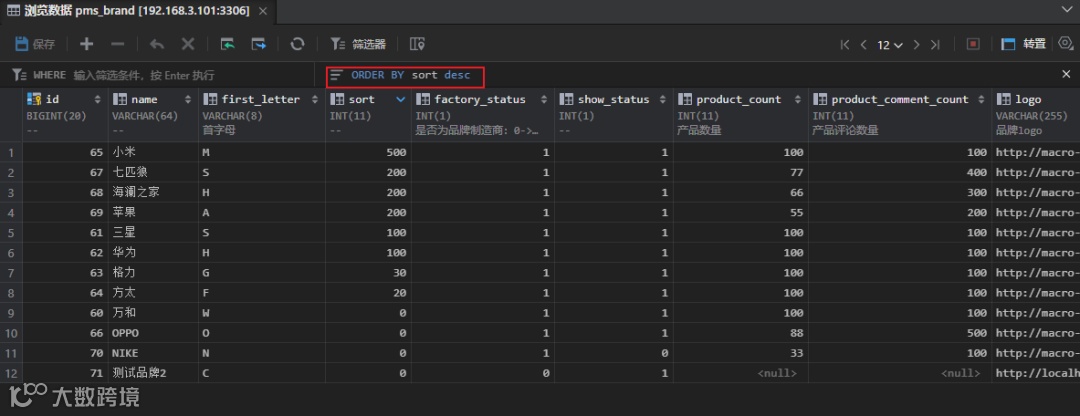This screenshot has width=1080, height=416.
Task: Select row number 5 header
Action: pos(11,233)
